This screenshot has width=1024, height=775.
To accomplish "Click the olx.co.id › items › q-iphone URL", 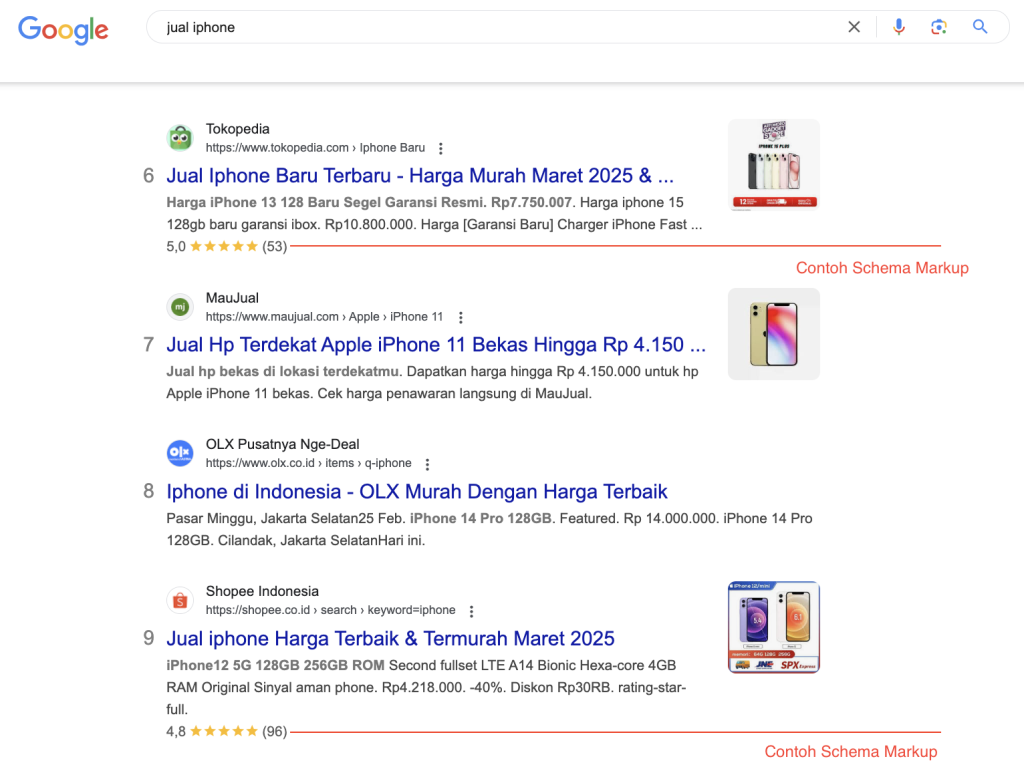I will [x=308, y=464].
